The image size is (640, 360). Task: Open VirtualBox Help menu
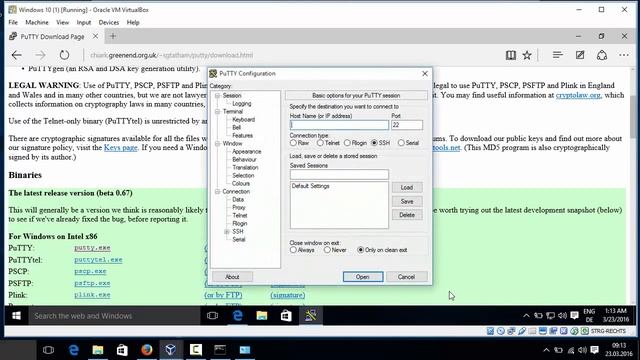point(133,22)
